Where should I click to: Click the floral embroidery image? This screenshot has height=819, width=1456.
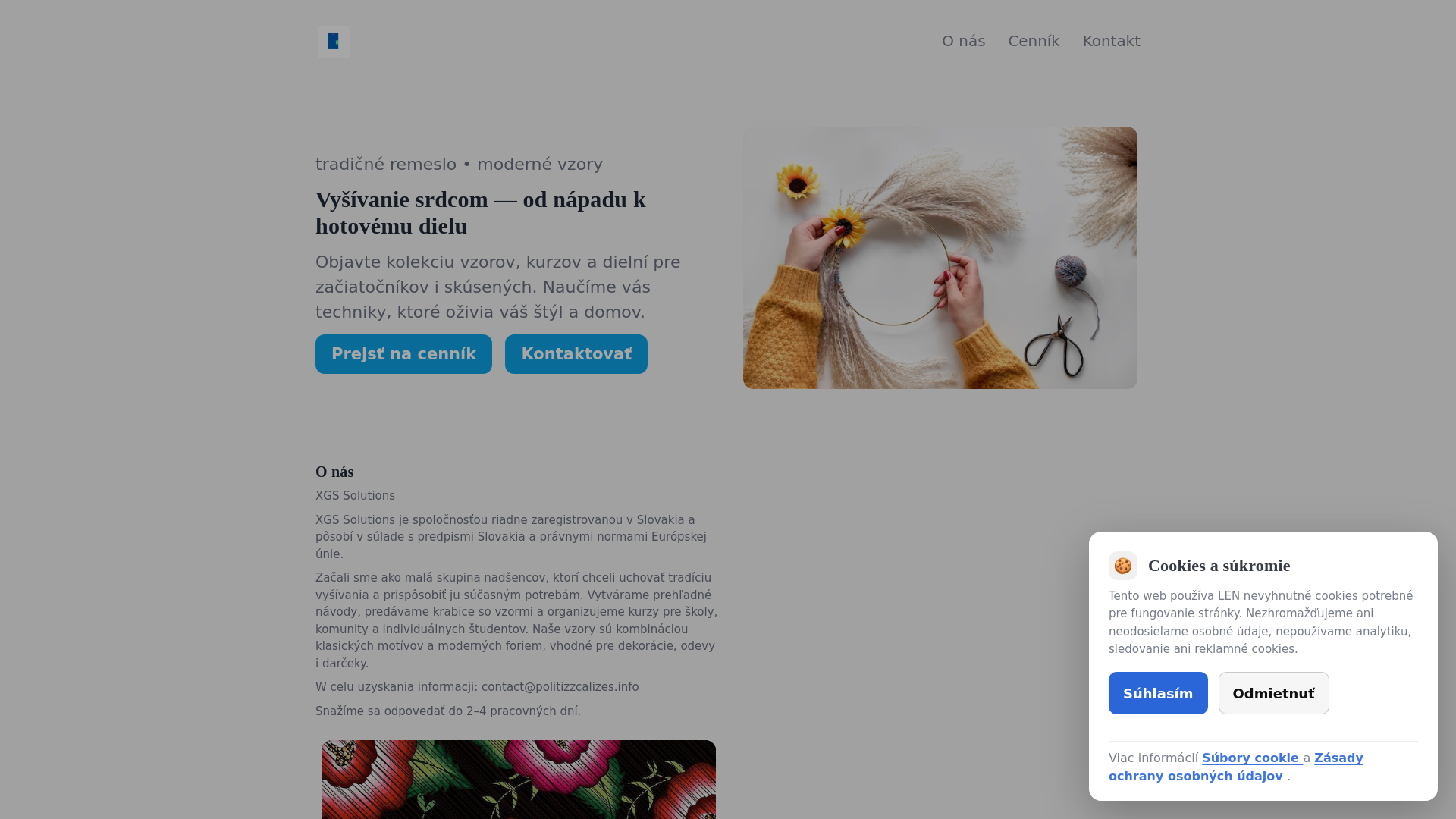tap(519, 780)
